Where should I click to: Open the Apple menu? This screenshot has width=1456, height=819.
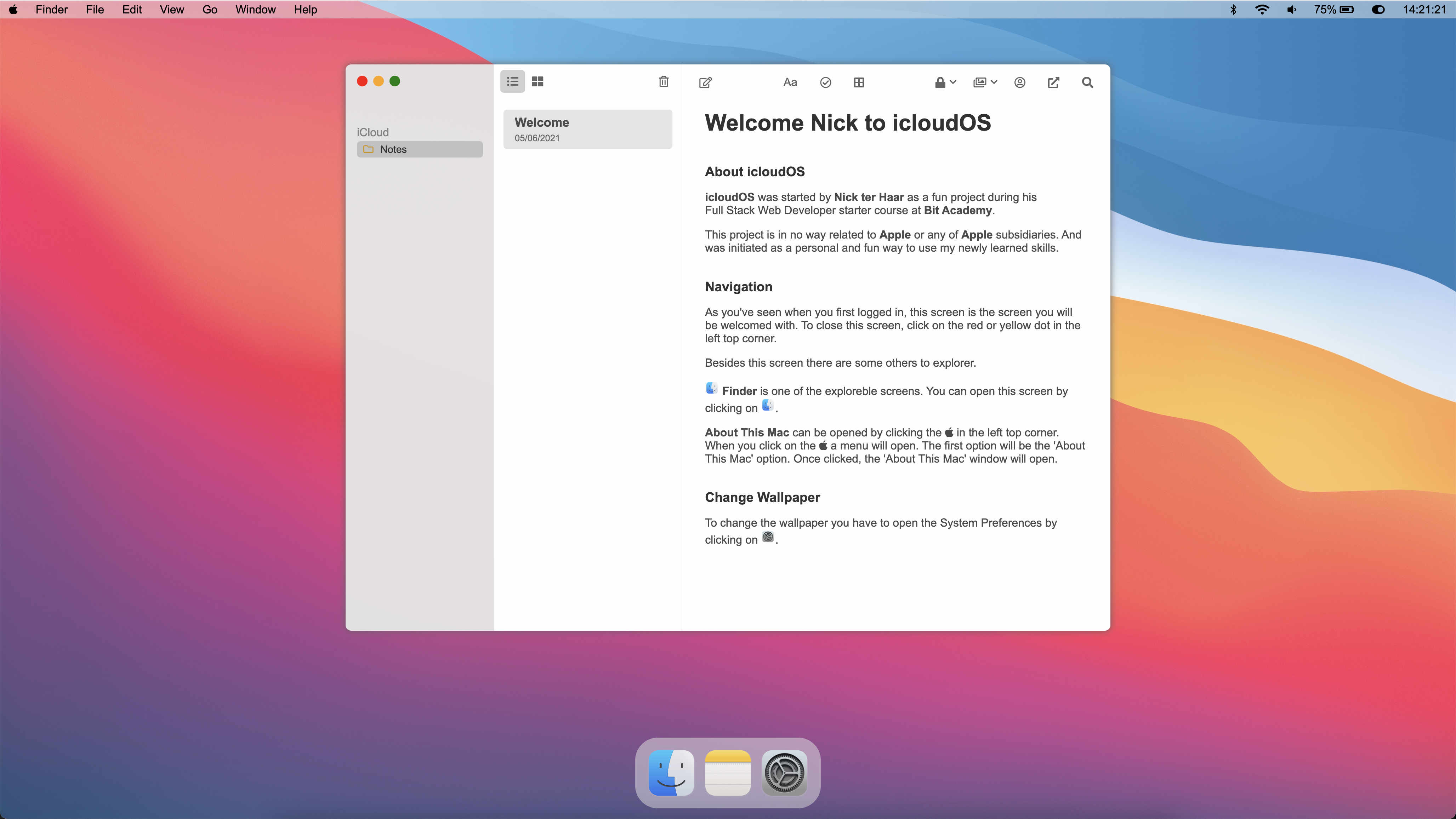point(13,10)
